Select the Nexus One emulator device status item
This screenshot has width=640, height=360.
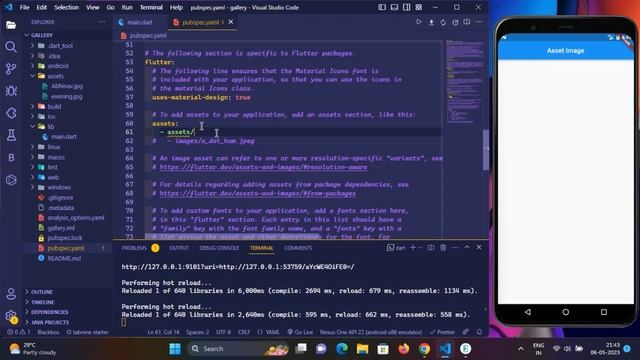[x=371, y=332]
